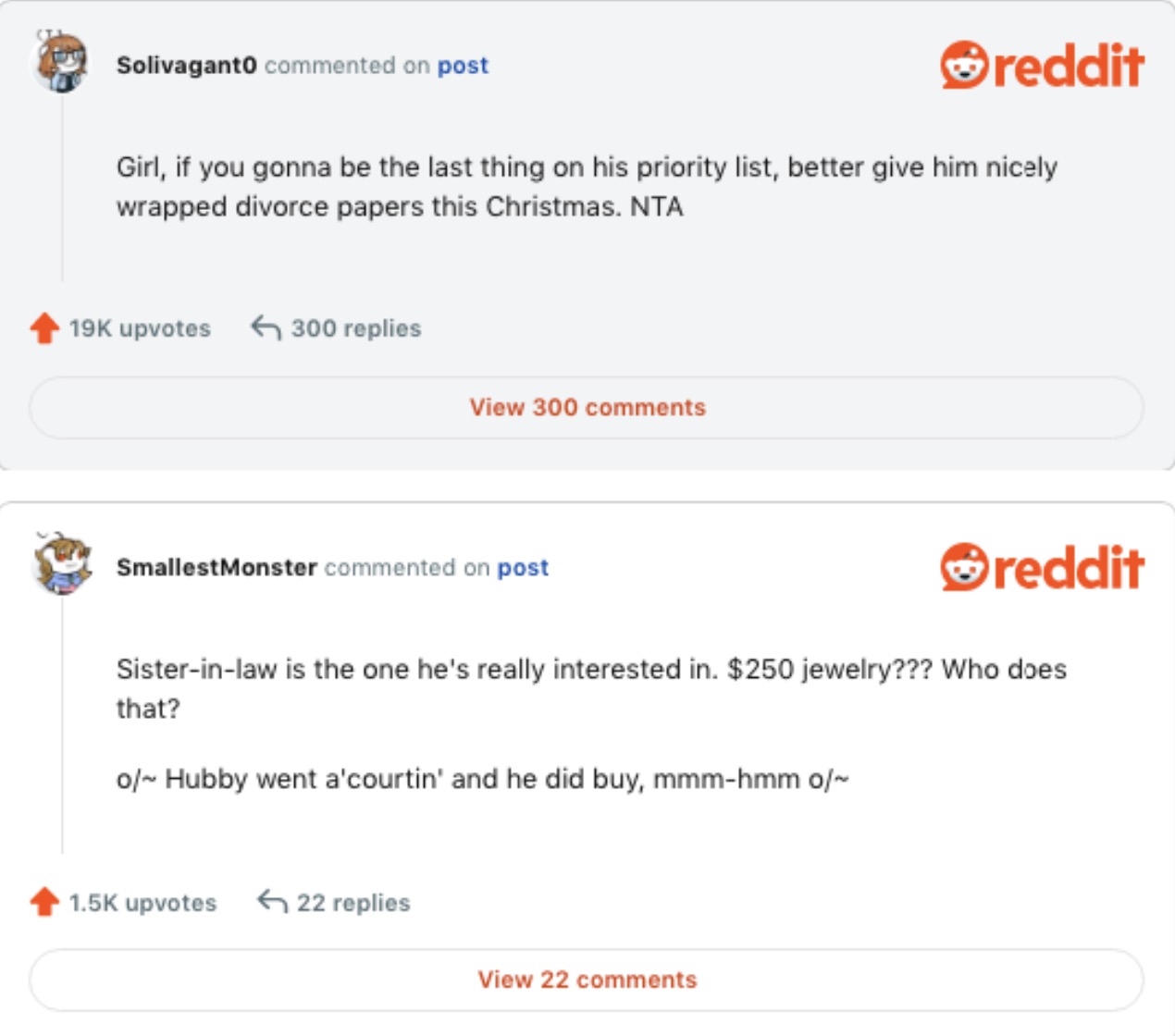The height and width of the screenshot is (1036, 1175).
Task: Click the "22 replies" text label
Action: 353,902
